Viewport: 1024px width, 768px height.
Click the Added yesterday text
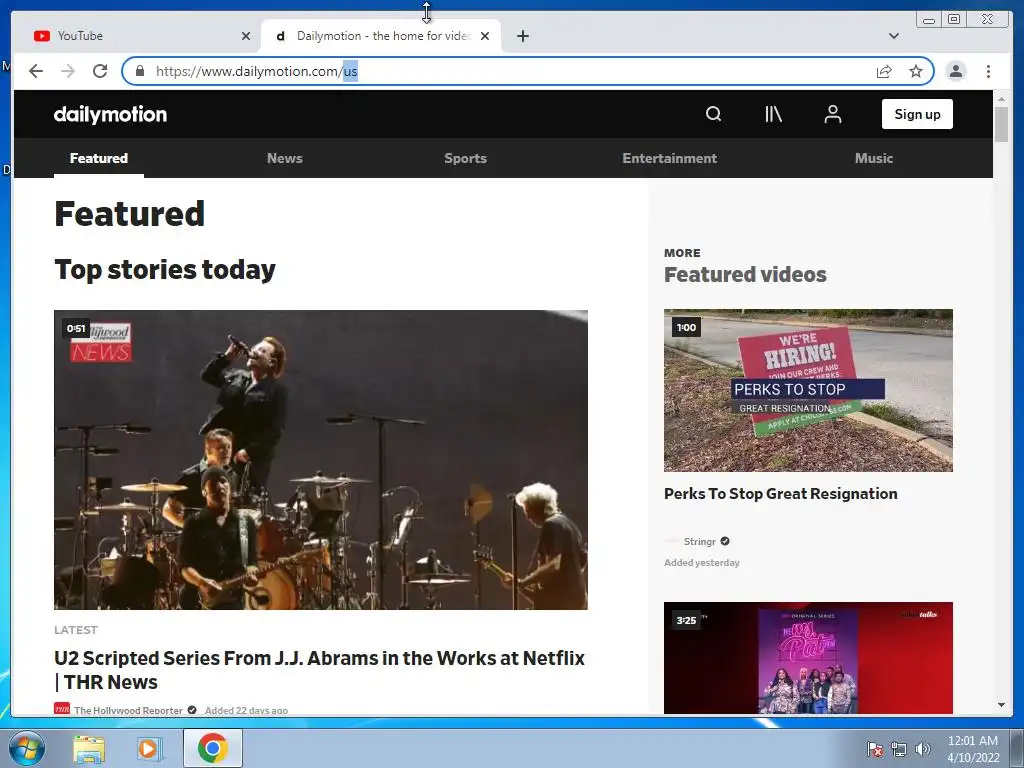(702, 563)
